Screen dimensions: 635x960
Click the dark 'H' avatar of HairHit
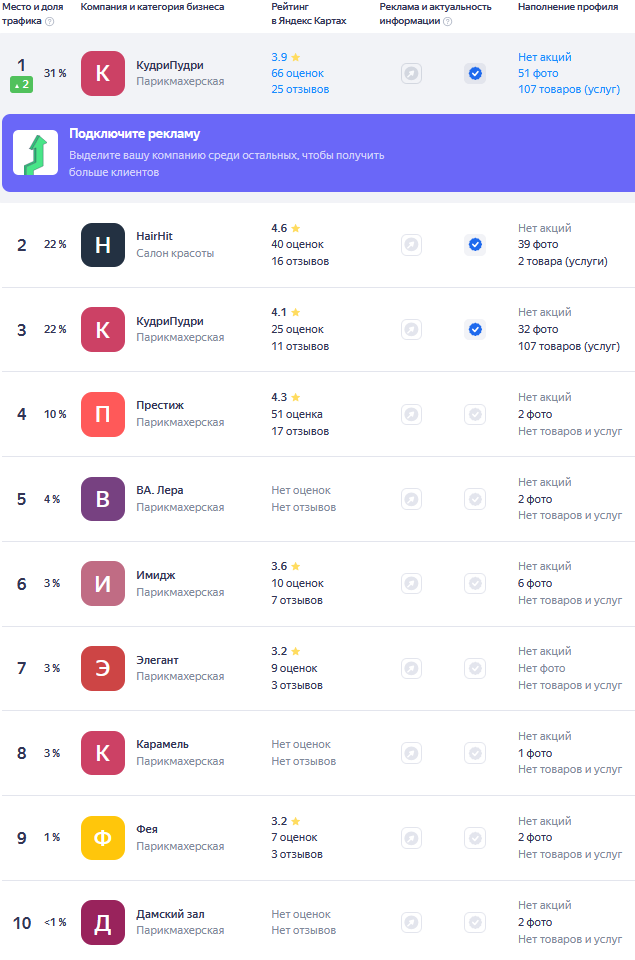[x=103, y=245]
